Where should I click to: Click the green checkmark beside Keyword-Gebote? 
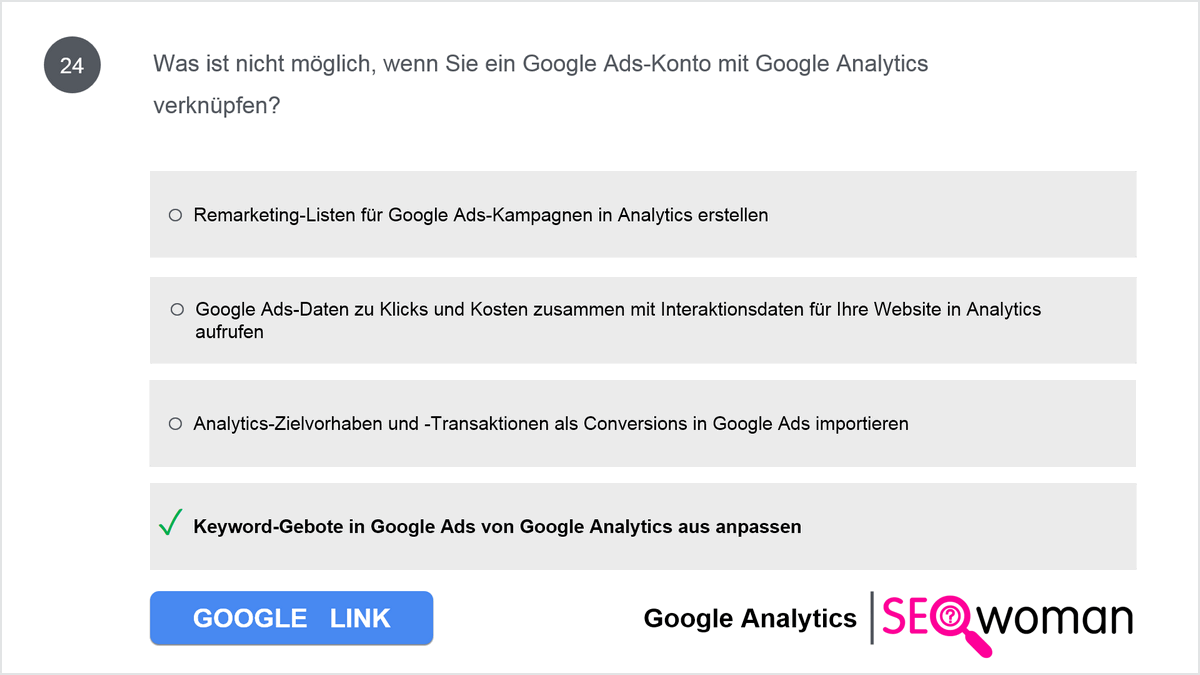170,523
